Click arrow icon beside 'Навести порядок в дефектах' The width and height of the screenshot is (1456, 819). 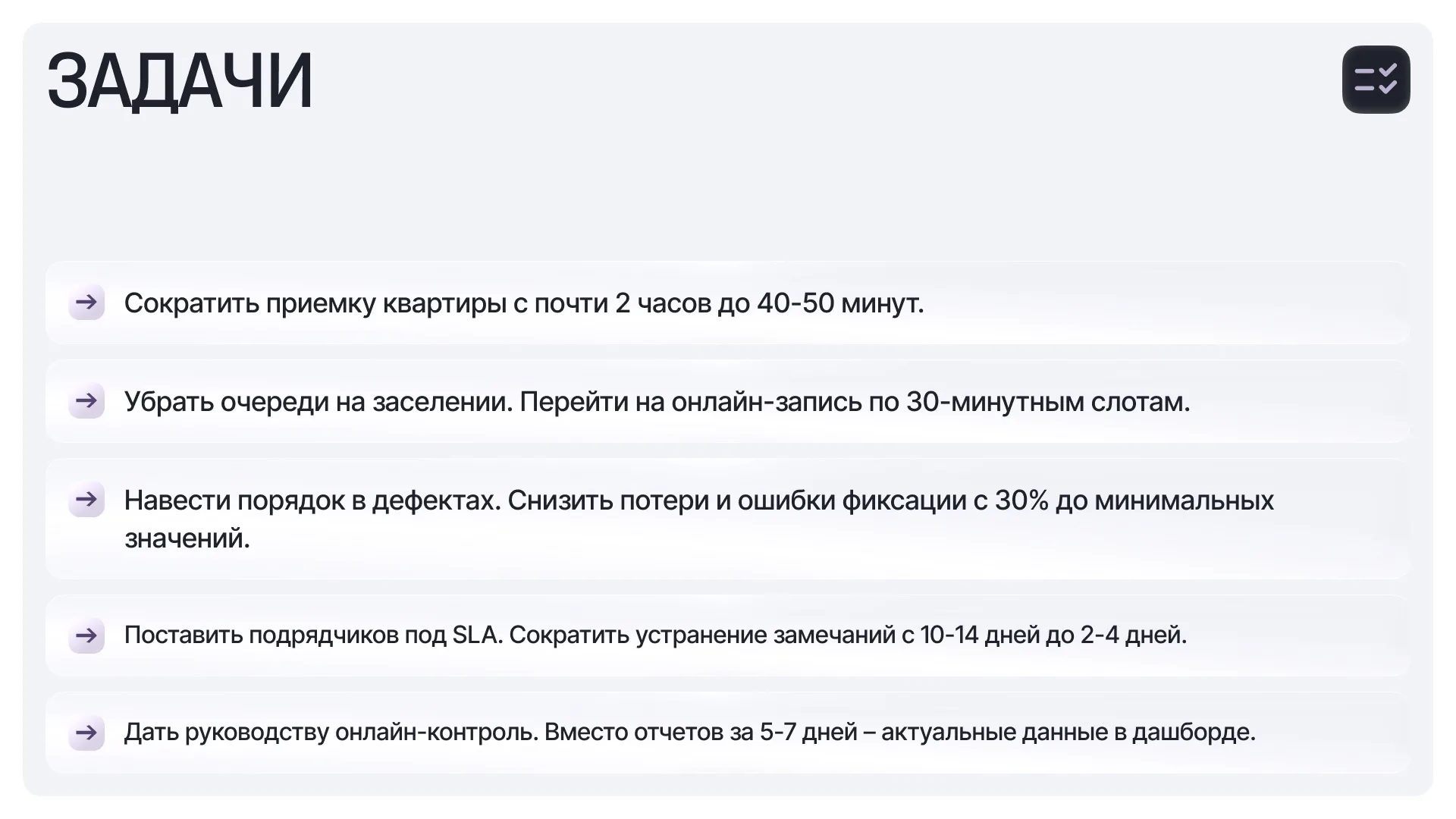pos(86,499)
